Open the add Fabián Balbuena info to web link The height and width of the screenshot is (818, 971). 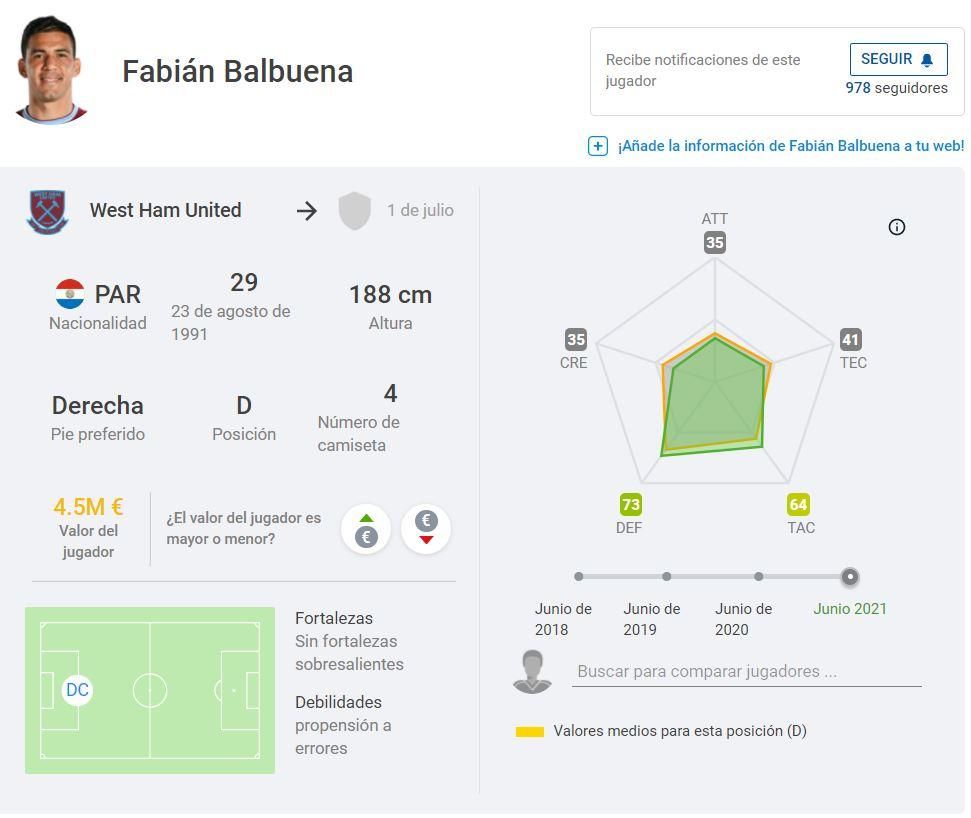click(790, 146)
